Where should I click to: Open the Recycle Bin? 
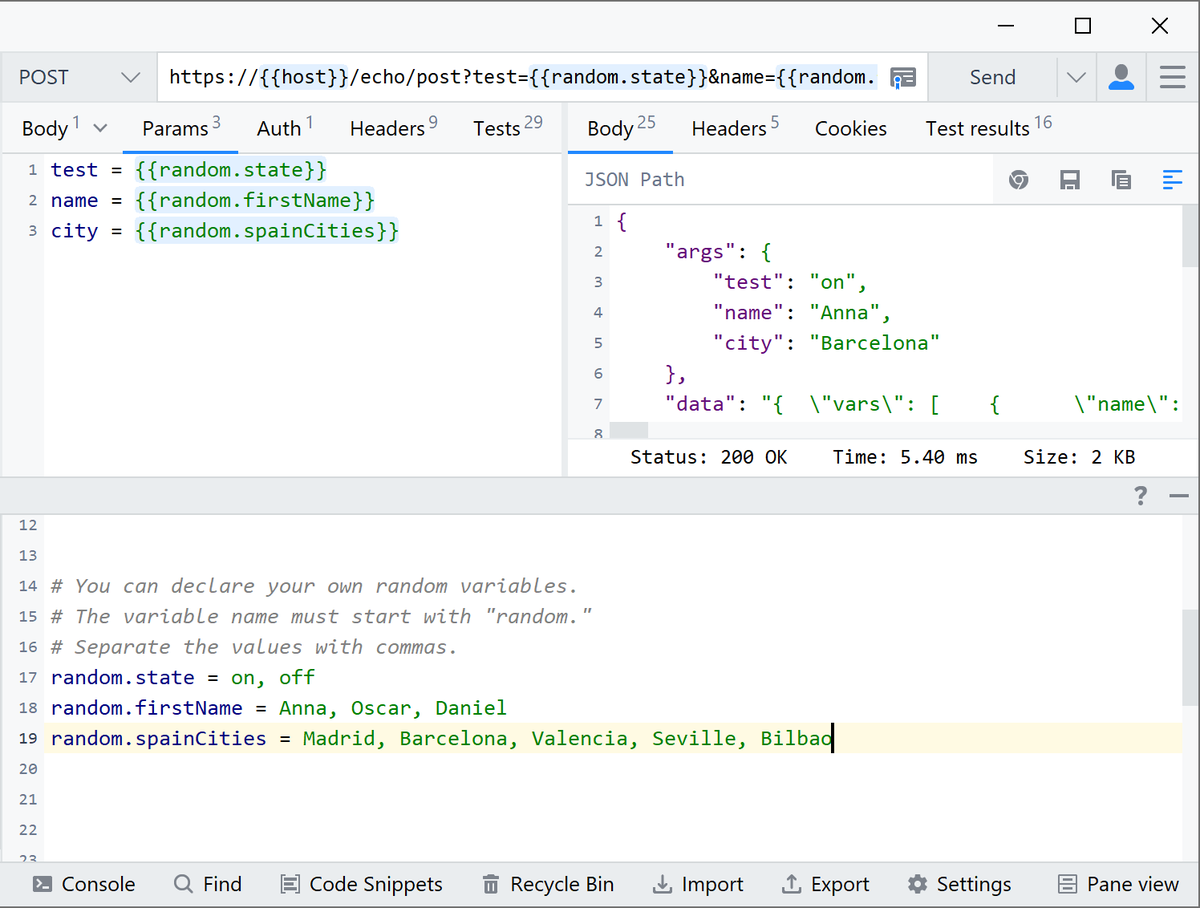tap(548, 884)
